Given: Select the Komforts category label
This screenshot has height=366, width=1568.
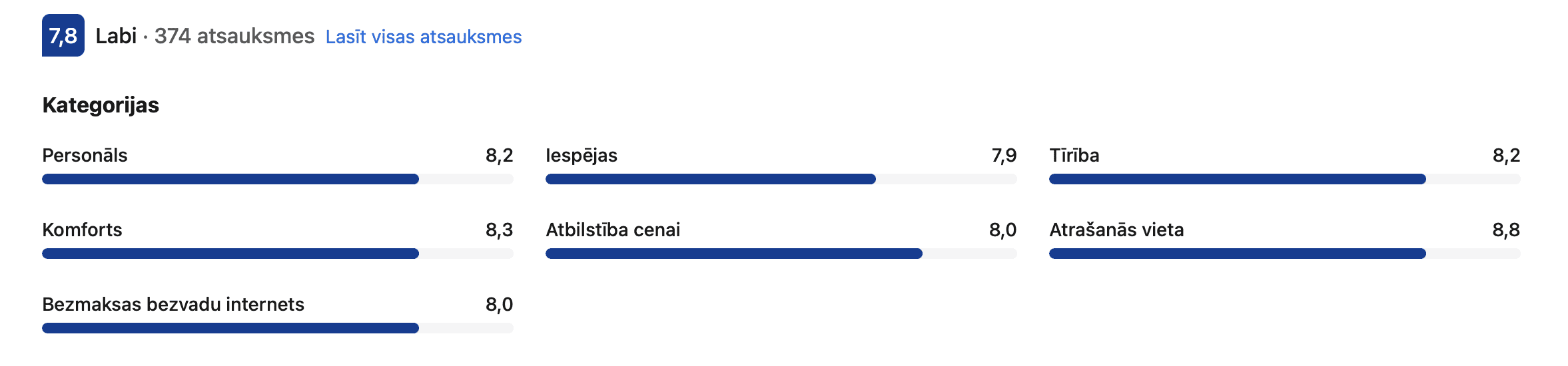Looking at the screenshot, I should click(82, 230).
